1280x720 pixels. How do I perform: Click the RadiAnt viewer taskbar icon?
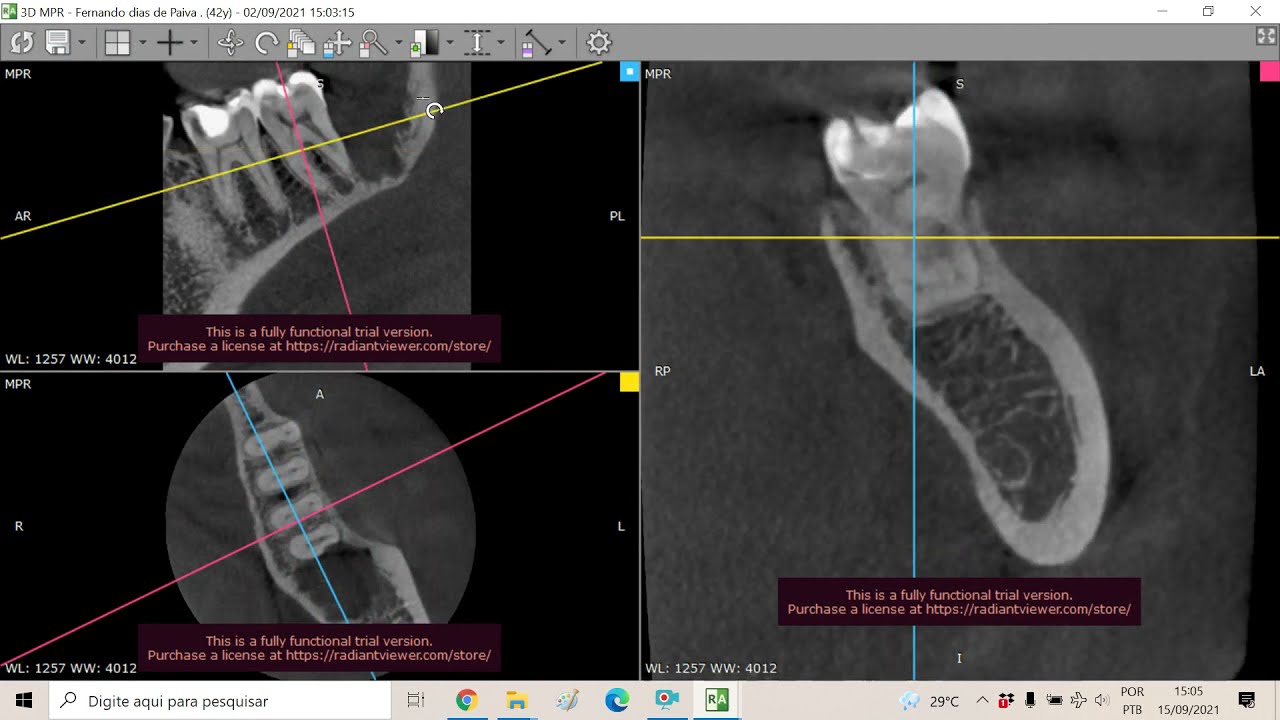tap(716, 701)
